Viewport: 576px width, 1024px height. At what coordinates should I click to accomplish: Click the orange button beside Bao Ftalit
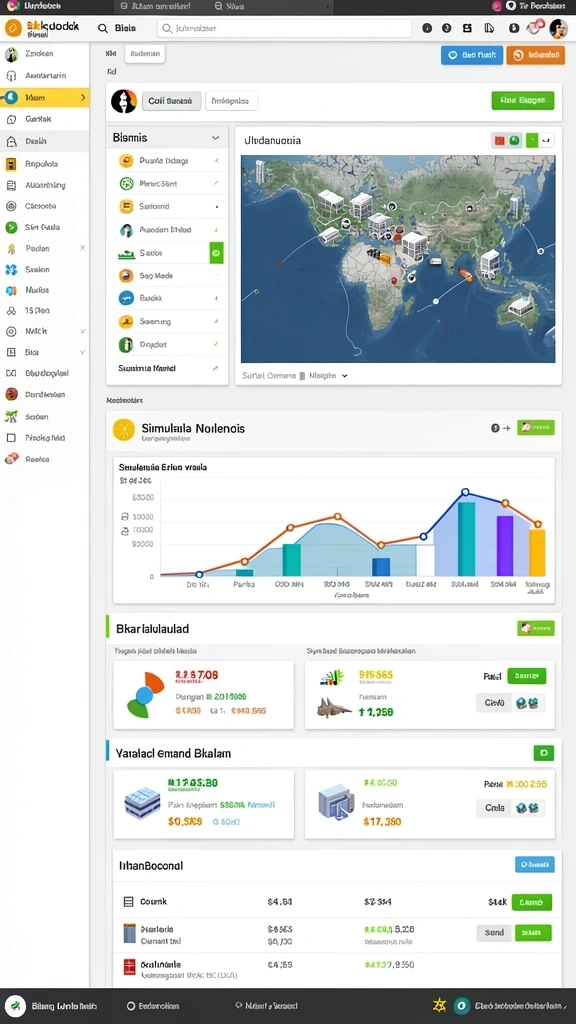(536, 56)
